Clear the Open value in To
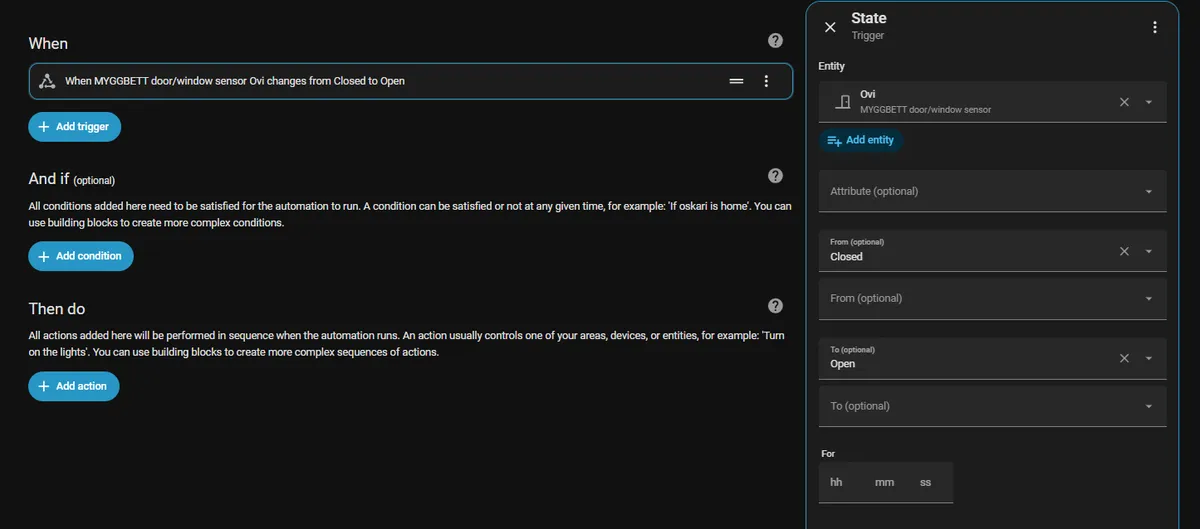Image resolution: width=1200 pixels, height=529 pixels. (1124, 358)
